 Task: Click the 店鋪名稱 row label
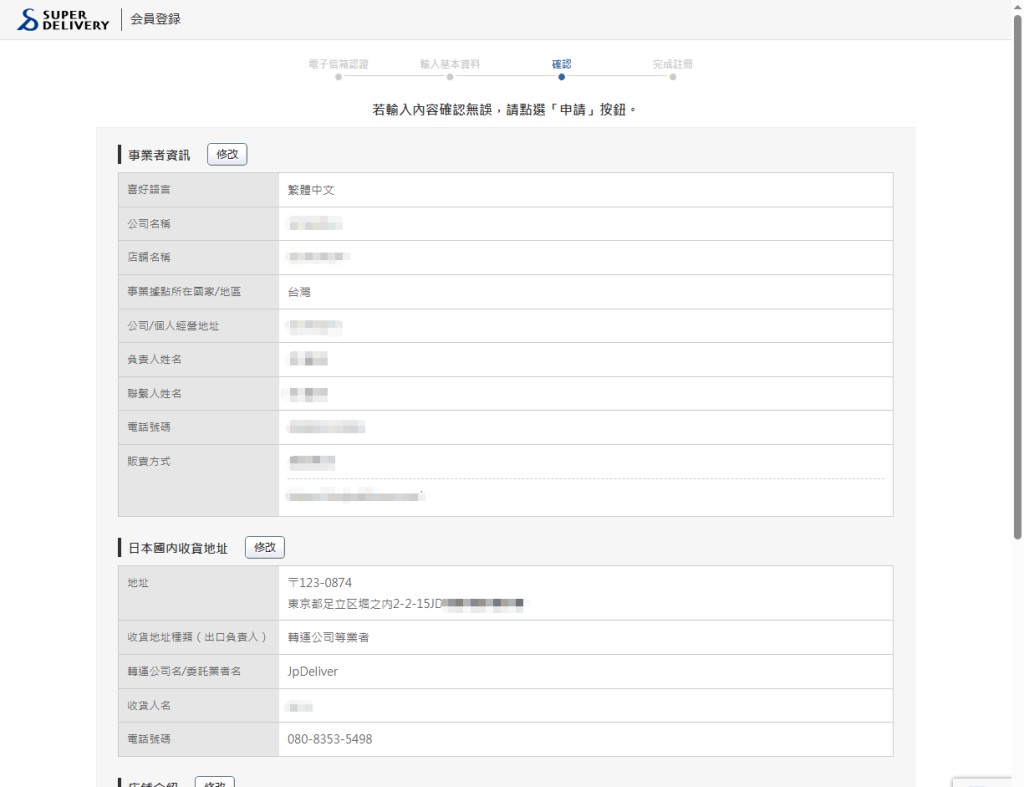point(149,257)
